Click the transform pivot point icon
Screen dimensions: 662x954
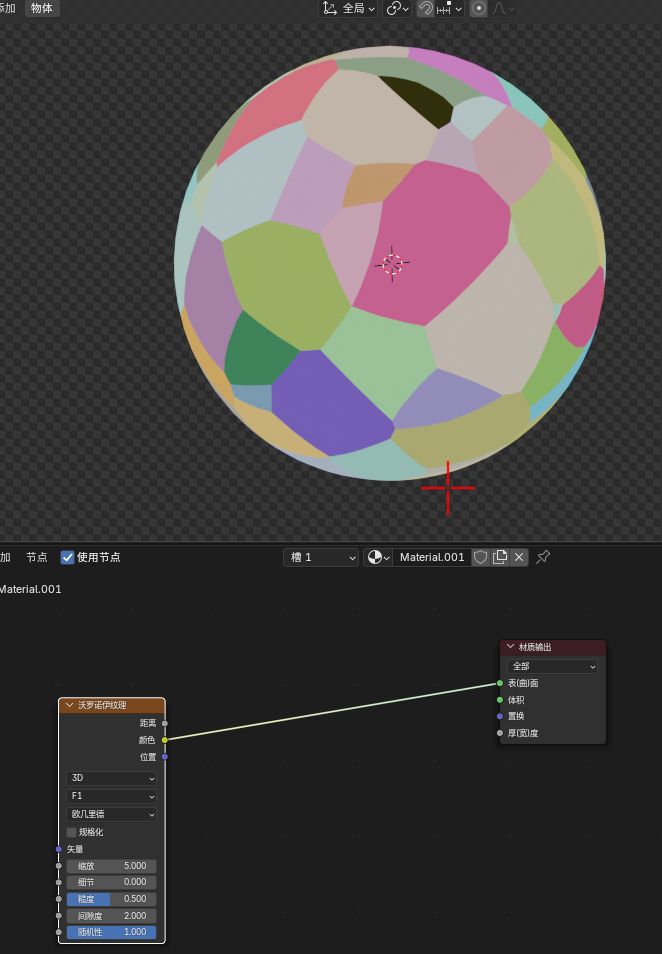coord(397,8)
